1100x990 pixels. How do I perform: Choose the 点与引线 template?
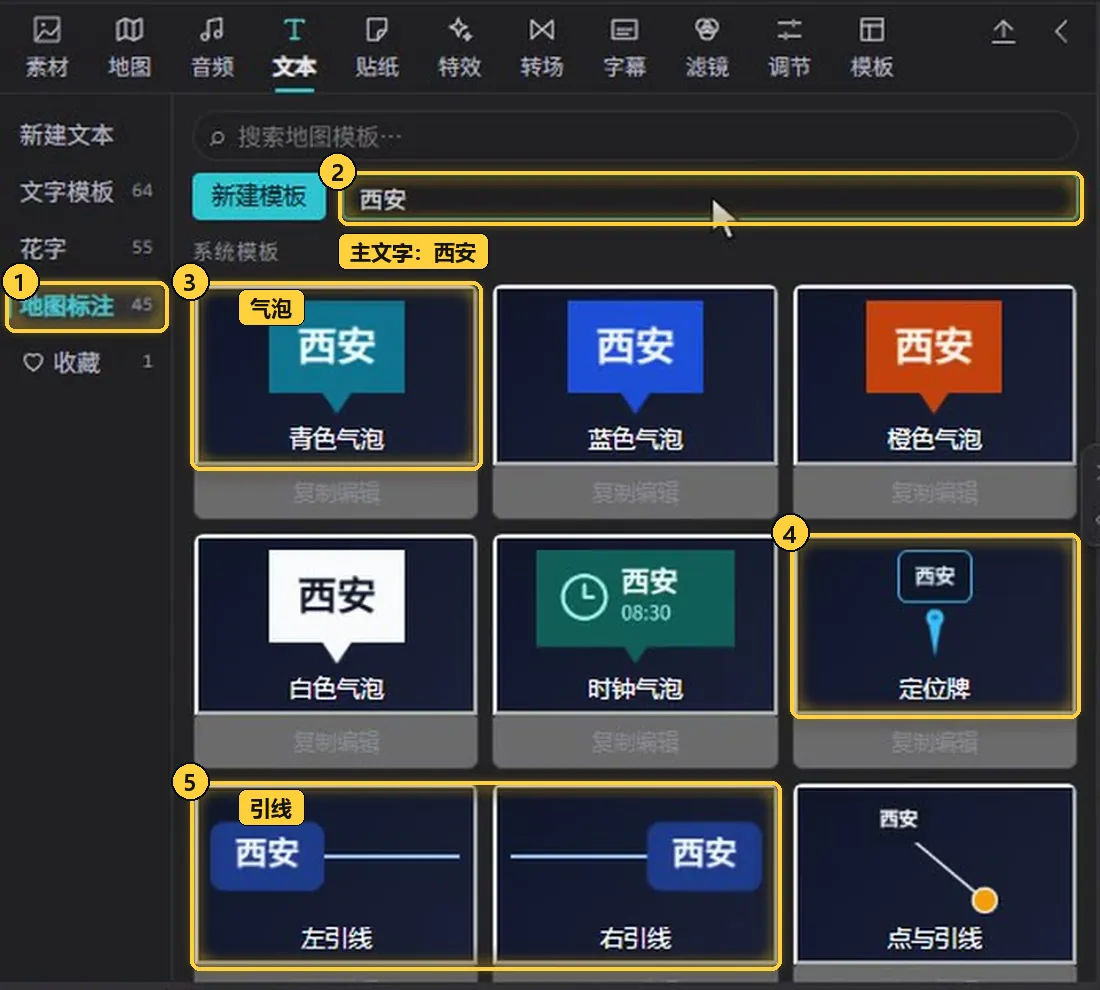click(x=934, y=874)
